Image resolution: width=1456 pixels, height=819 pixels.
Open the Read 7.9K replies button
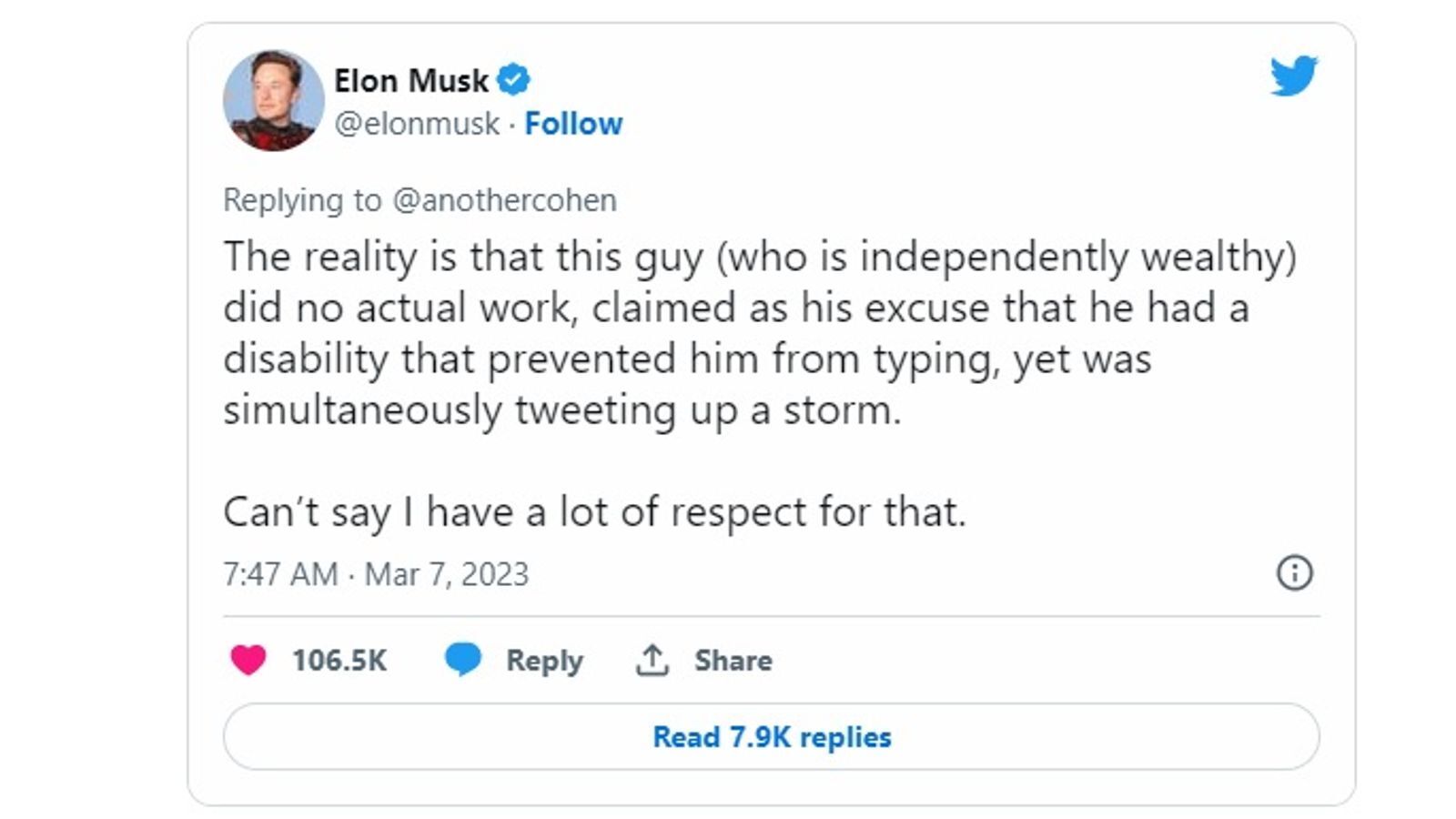[x=771, y=736]
